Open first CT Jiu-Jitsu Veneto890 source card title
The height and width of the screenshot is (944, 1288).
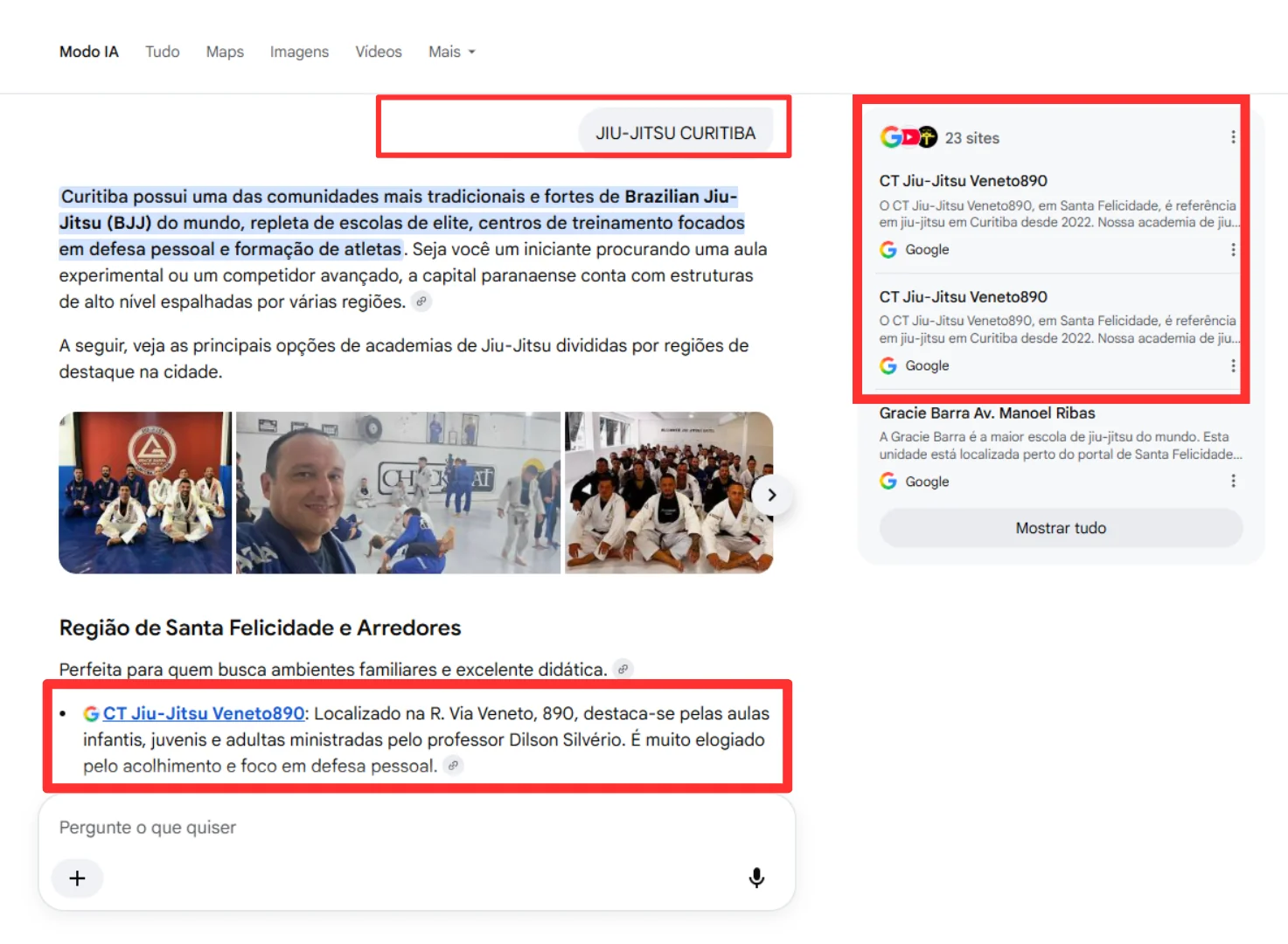click(963, 181)
